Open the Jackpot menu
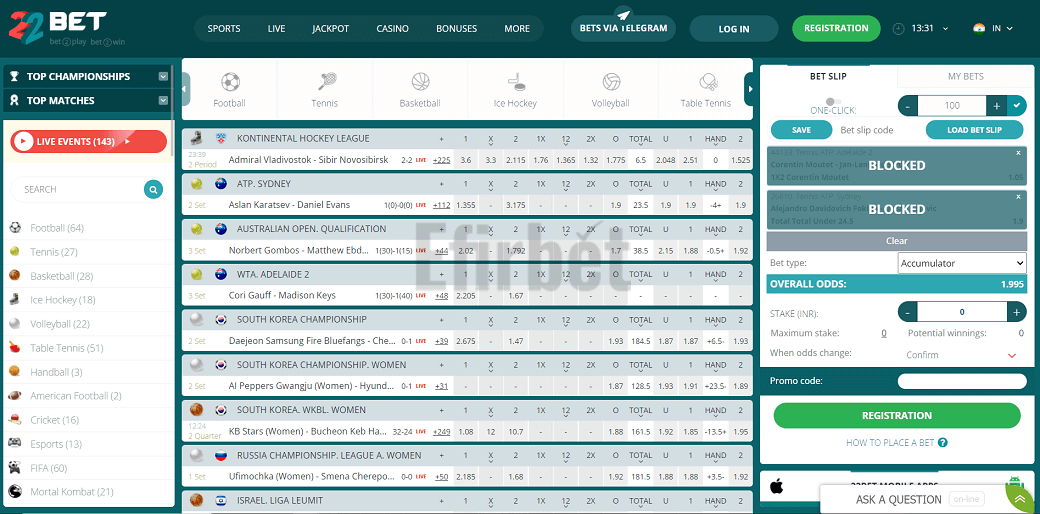This screenshot has height=514, width=1040. (330, 29)
